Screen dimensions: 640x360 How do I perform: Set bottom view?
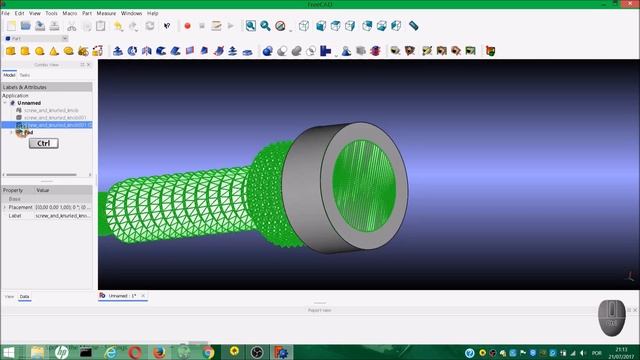coord(382,26)
